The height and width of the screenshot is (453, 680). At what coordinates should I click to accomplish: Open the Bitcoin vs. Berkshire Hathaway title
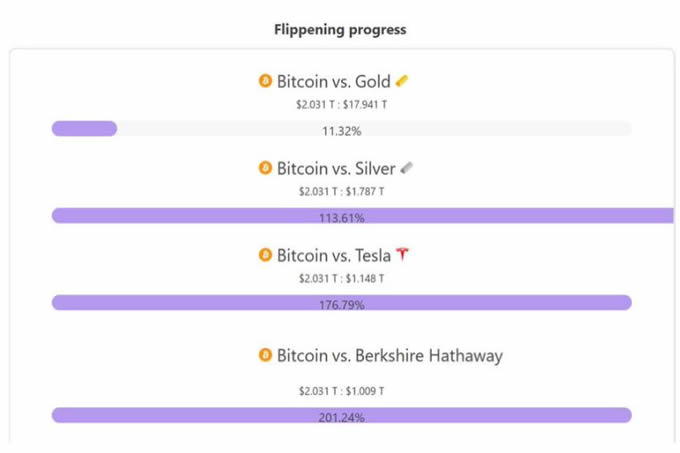[x=390, y=356]
